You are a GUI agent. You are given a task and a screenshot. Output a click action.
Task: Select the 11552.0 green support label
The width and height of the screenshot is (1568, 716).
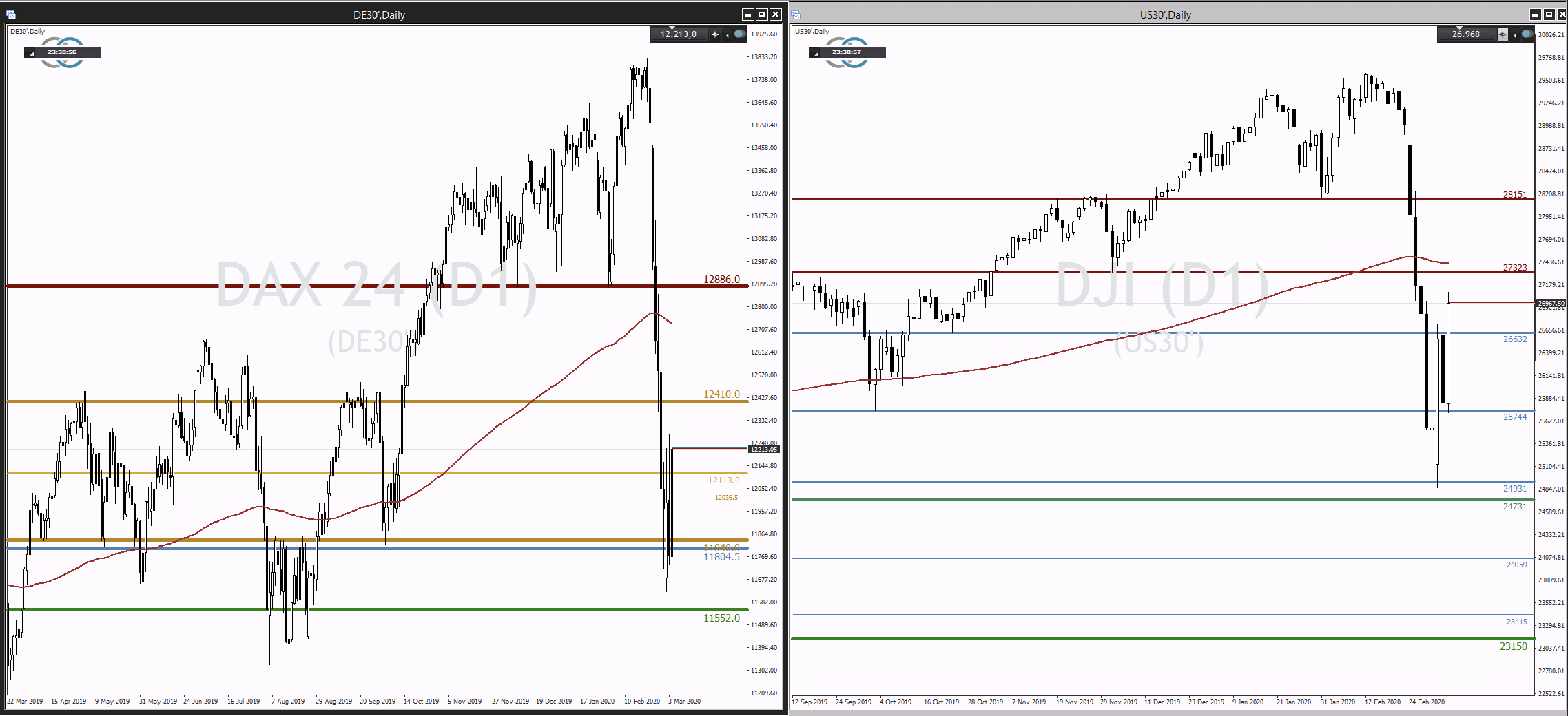(721, 618)
